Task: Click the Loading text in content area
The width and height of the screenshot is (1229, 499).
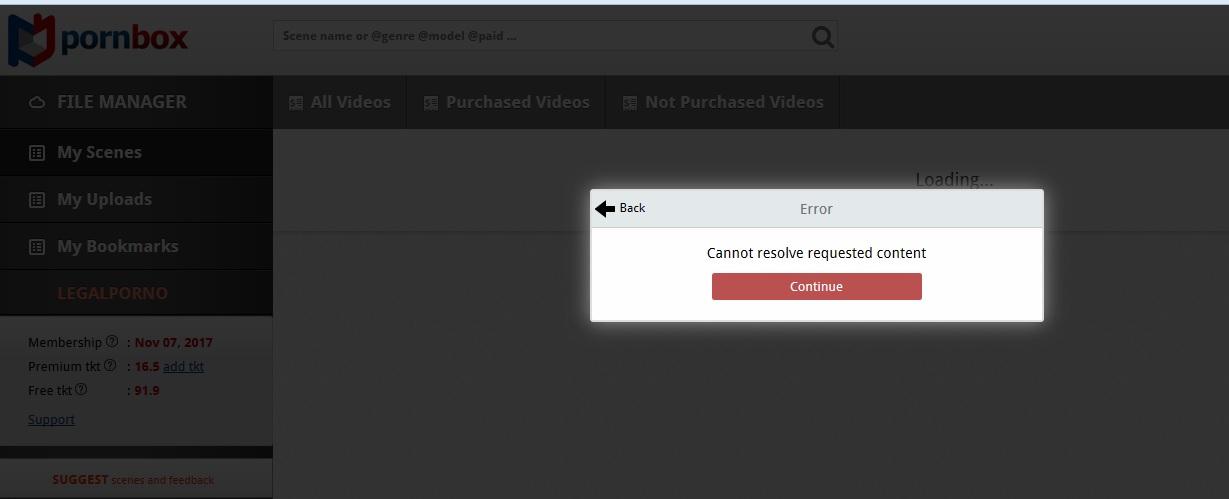Action: pyautogui.click(x=954, y=180)
